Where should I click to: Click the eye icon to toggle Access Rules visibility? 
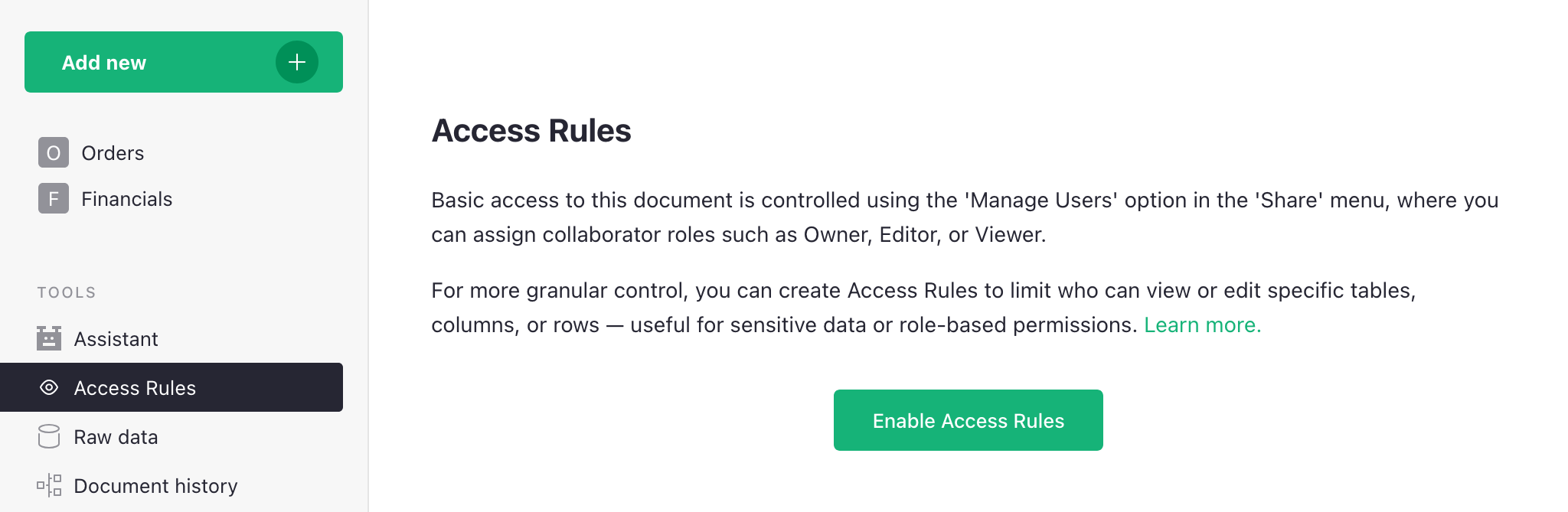click(49, 387)
